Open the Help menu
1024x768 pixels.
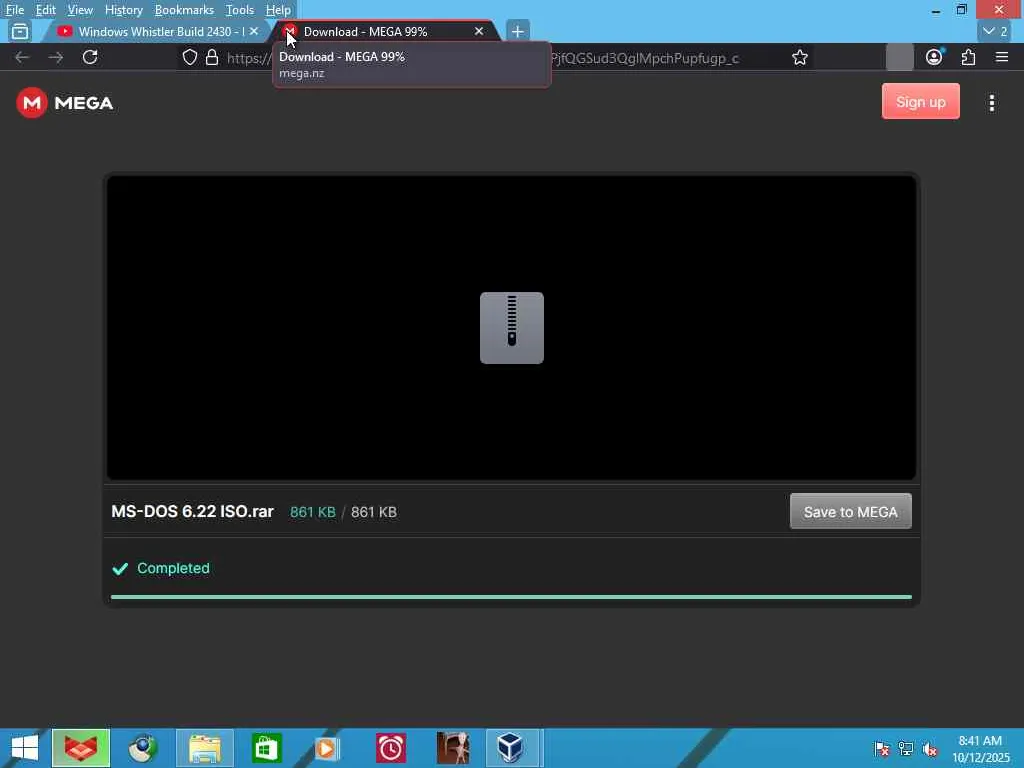click(278, 10)
